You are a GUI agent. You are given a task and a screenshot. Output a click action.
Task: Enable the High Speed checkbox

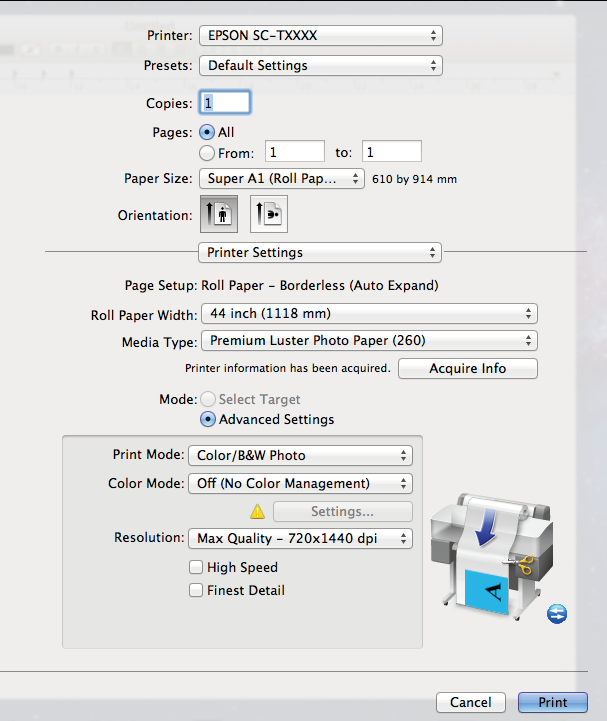[196, 567]
